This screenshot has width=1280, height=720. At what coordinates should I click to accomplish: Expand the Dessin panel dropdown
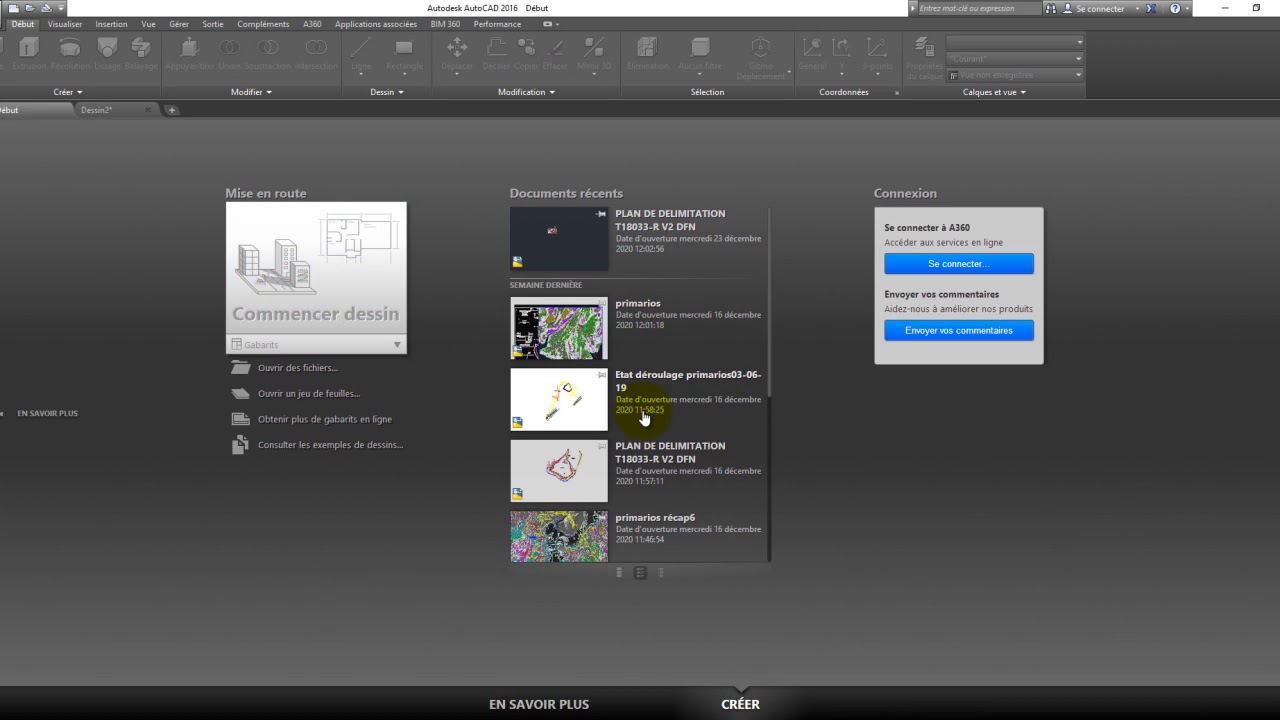coord(387,92)
